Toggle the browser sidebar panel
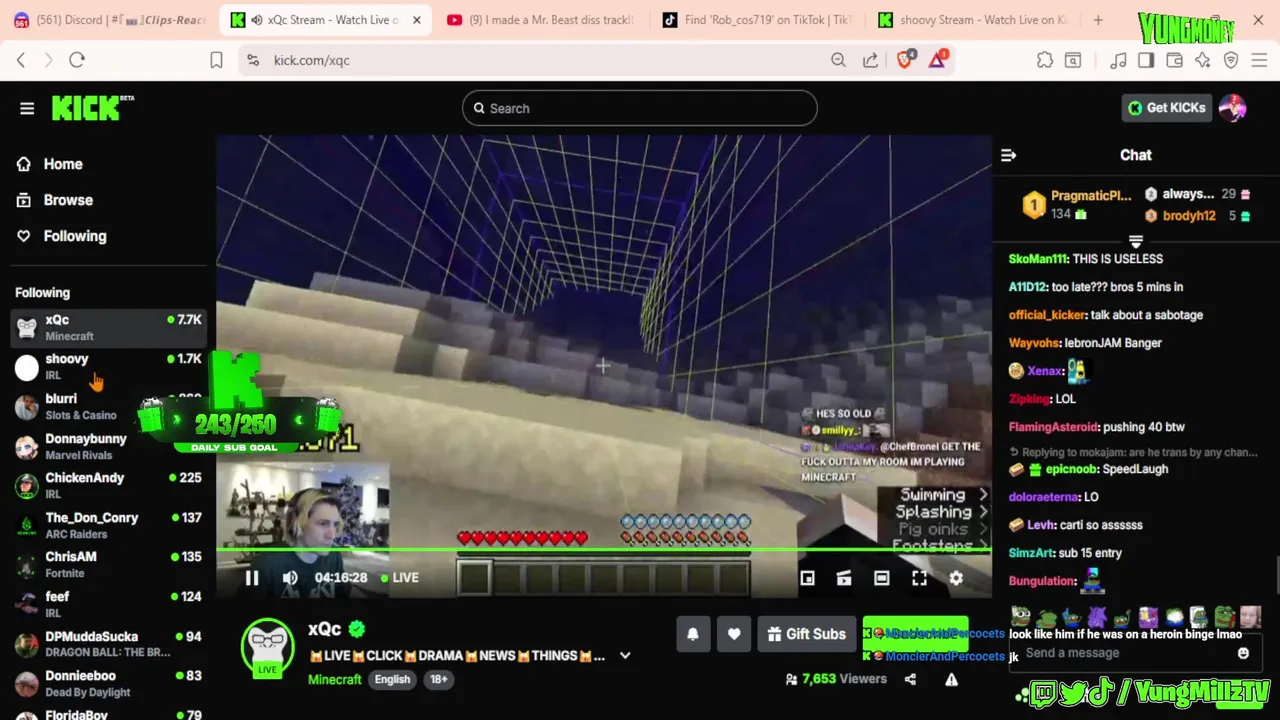The width and height of the screenshot is (1280, 720). 1146,60
